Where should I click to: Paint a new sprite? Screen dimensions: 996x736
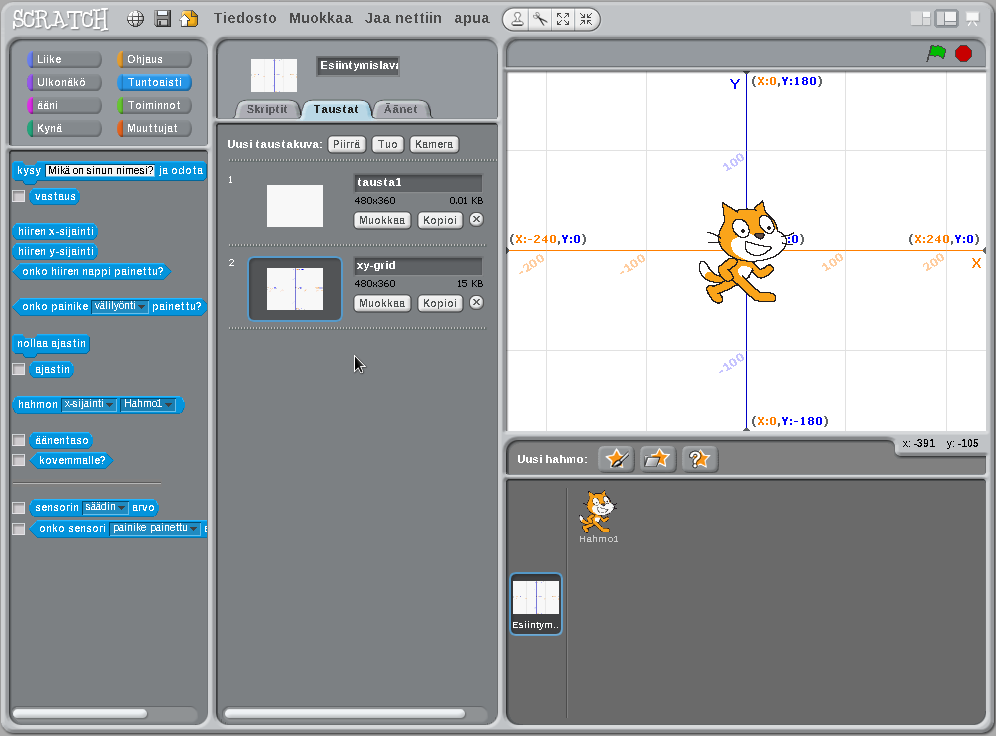tap(616, 458)
